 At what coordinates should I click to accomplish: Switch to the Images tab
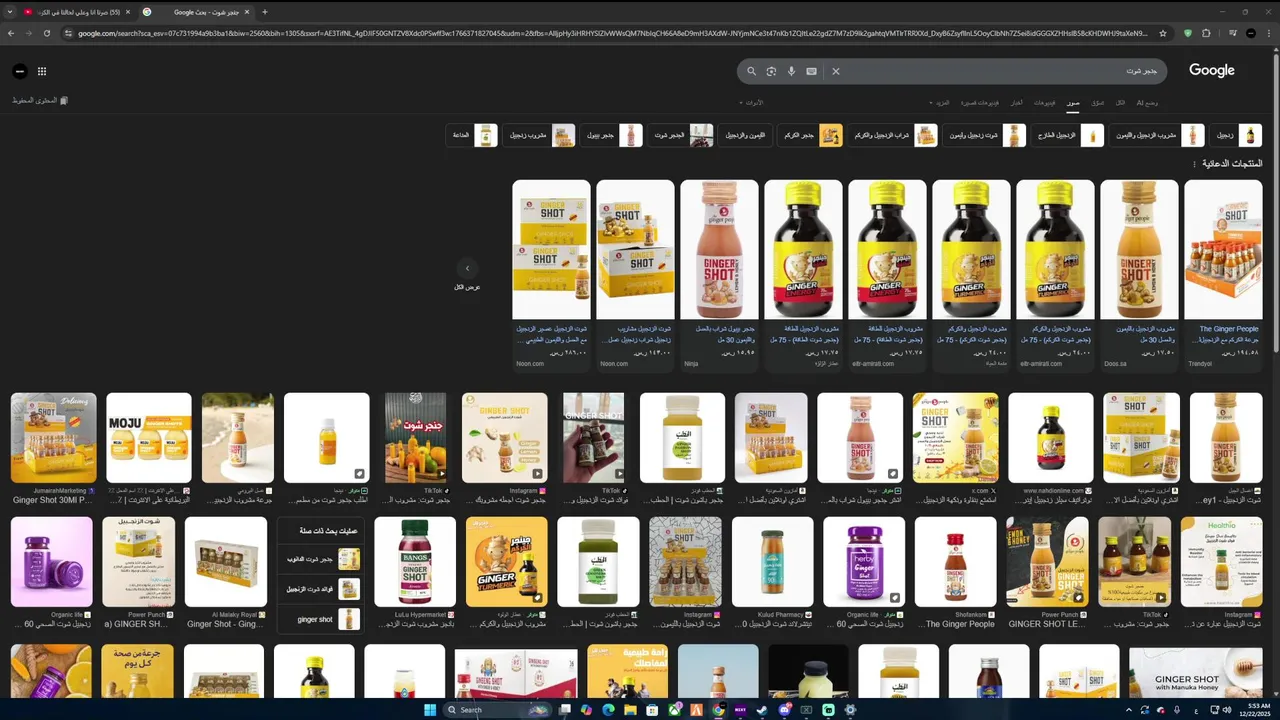pos(1073,103)
